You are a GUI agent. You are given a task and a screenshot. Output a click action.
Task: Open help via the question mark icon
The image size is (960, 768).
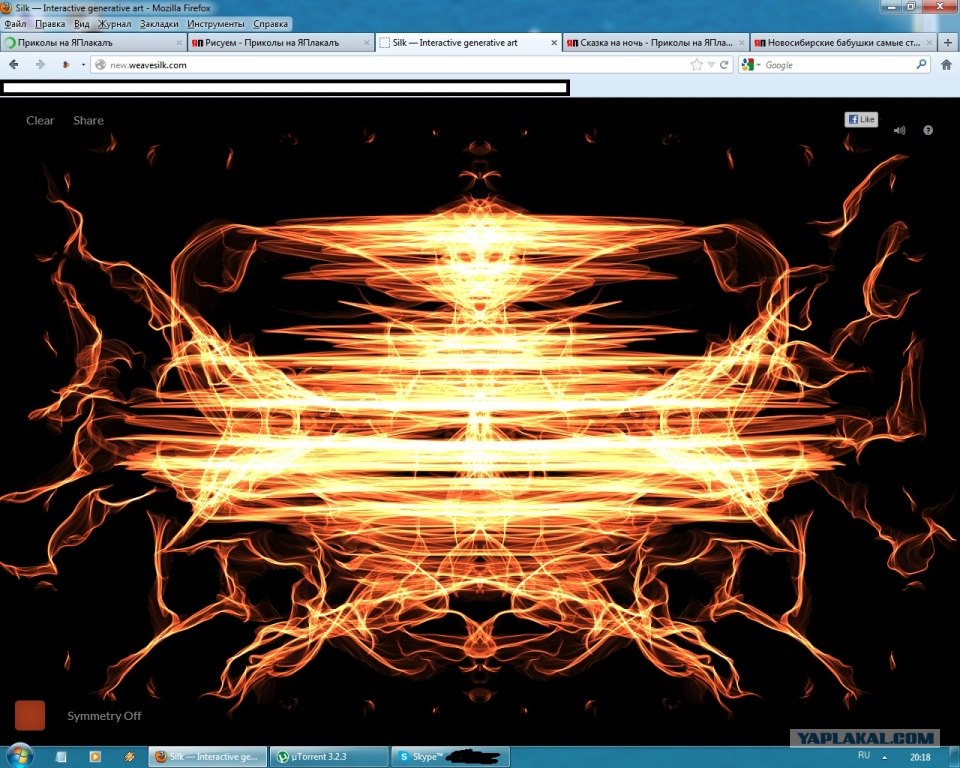(928, 130)
